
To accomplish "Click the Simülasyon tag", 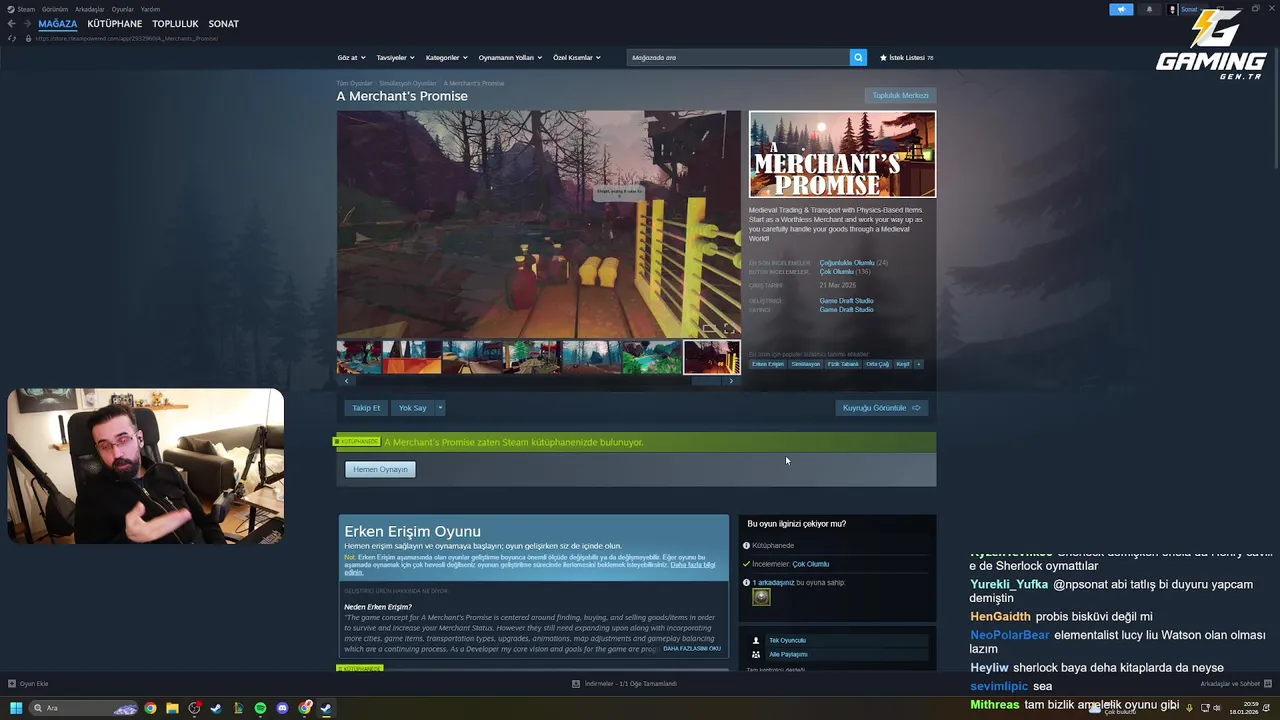I will click(x=805, y=364).
